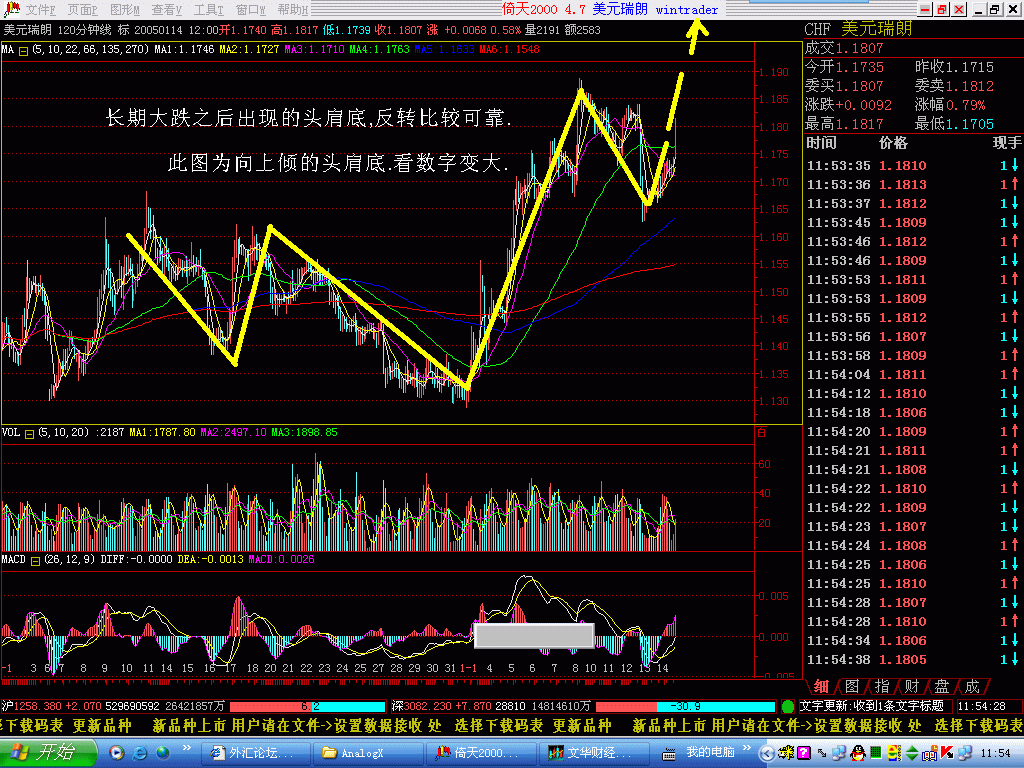The width and height of the screenshot is (1024, 768).
Task: Open the 帮助H menu
Action: coord(292,10)
